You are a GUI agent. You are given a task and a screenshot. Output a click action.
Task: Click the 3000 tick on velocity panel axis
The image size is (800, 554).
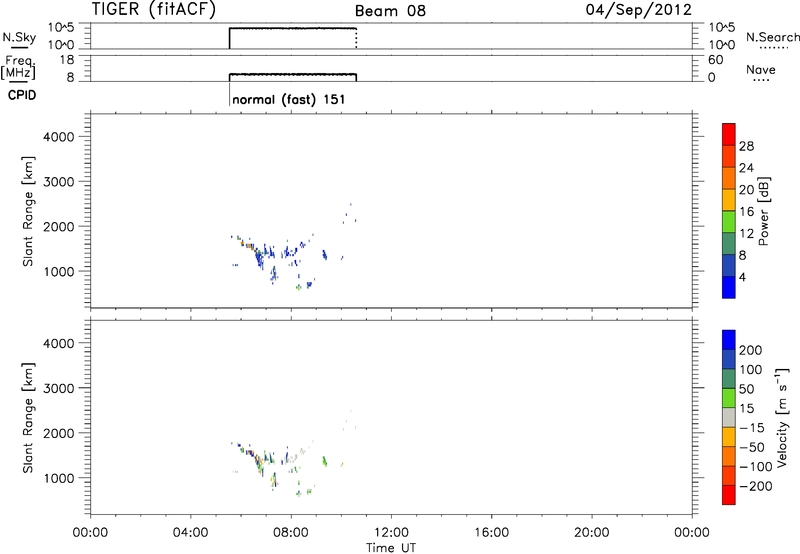(x=59, y=388)
